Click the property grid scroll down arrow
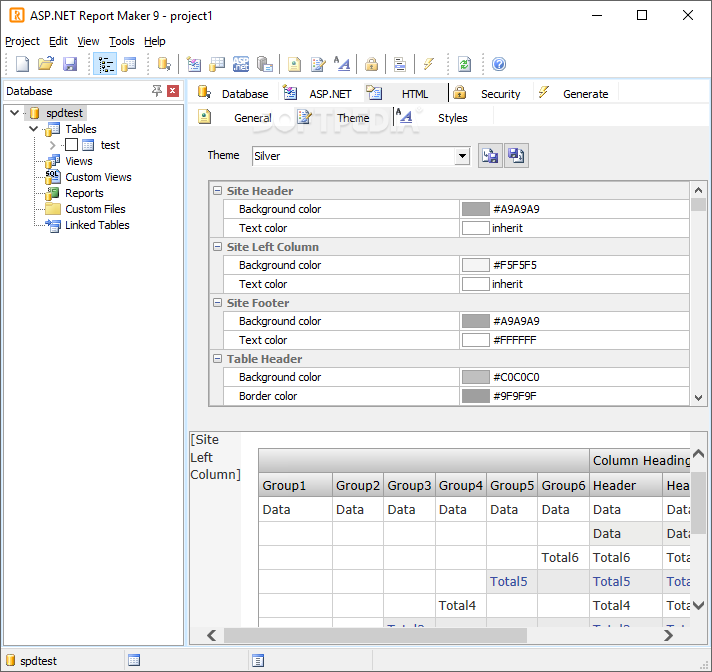712x672 pixels. pos(698,398)
